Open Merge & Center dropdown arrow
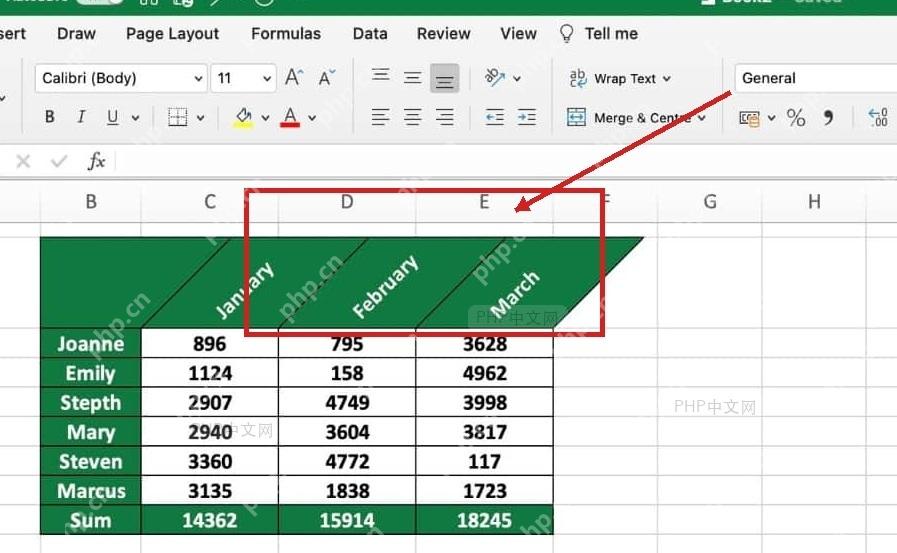 tap(702, 118)
